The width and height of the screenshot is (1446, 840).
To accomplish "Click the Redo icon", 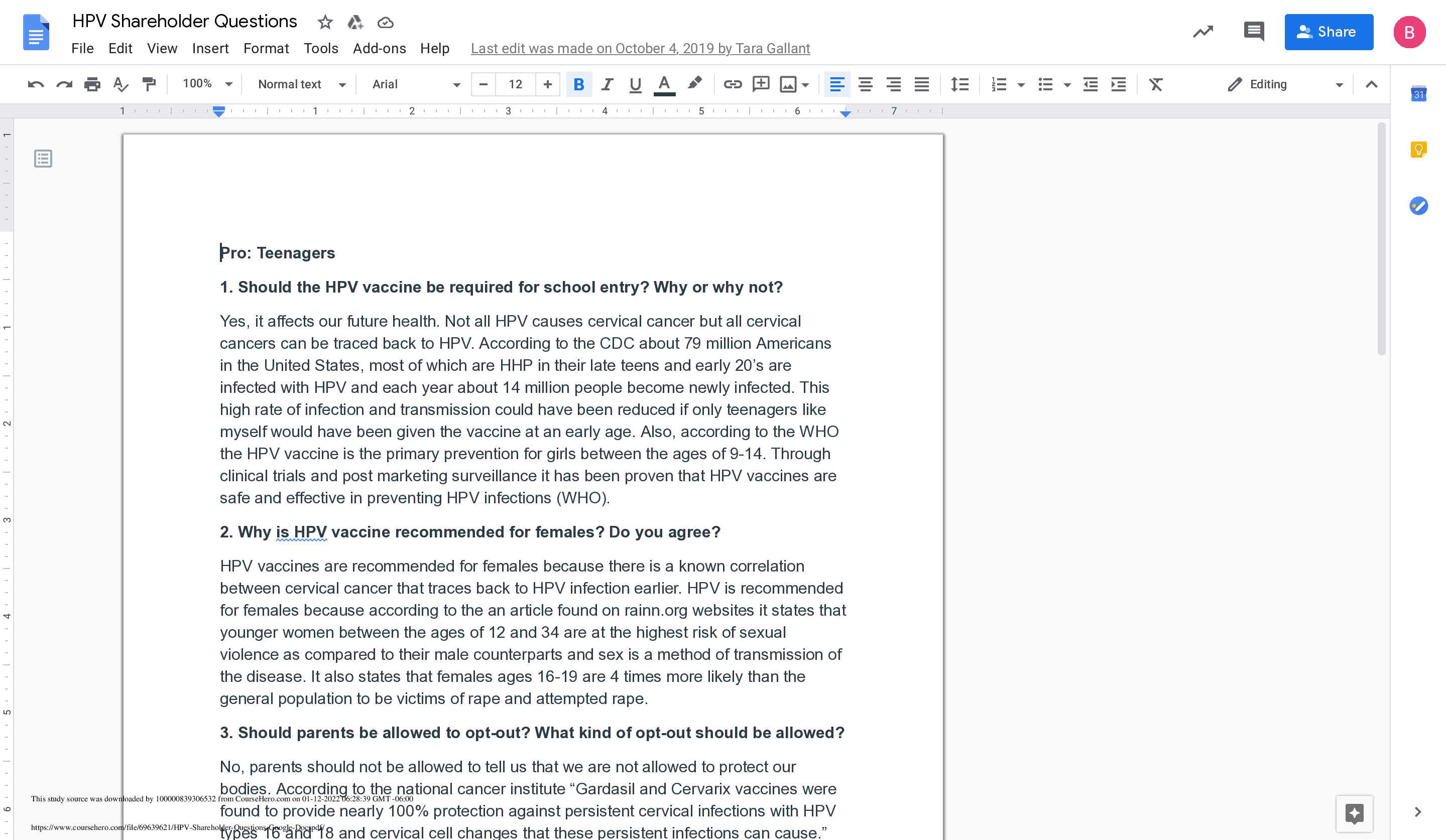I will tap(64, 84).
